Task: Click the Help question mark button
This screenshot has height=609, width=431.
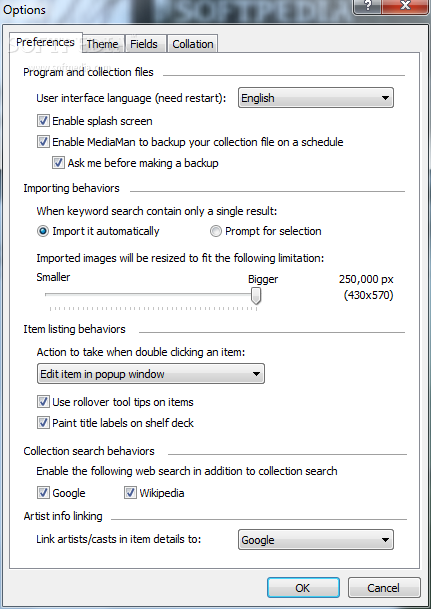Action: point(367,5)
